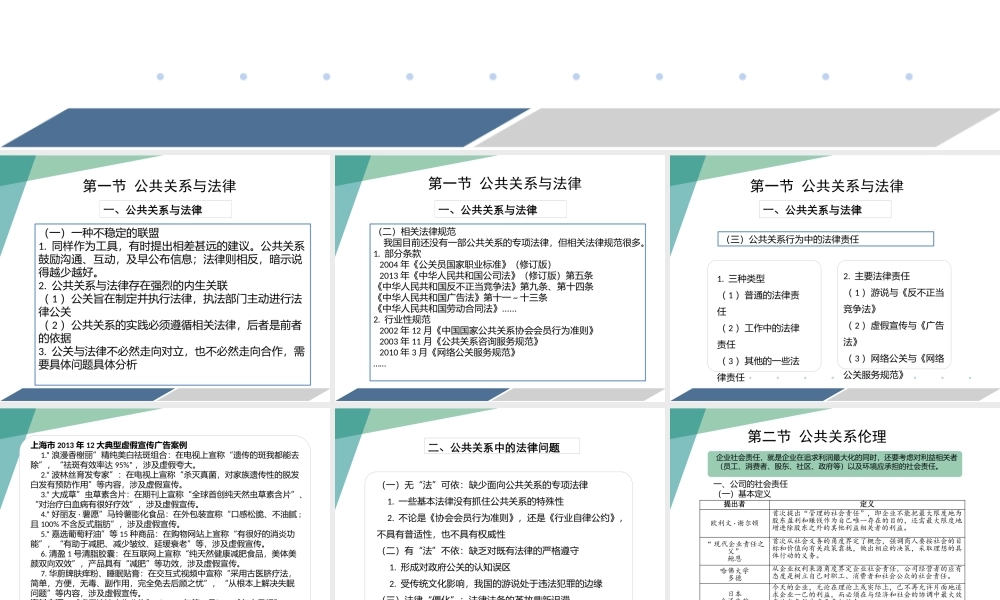1000x600 pixels.
Task: Select the second dot in the top indicator row
Action: pyautogui.click(x=241, y=75)
